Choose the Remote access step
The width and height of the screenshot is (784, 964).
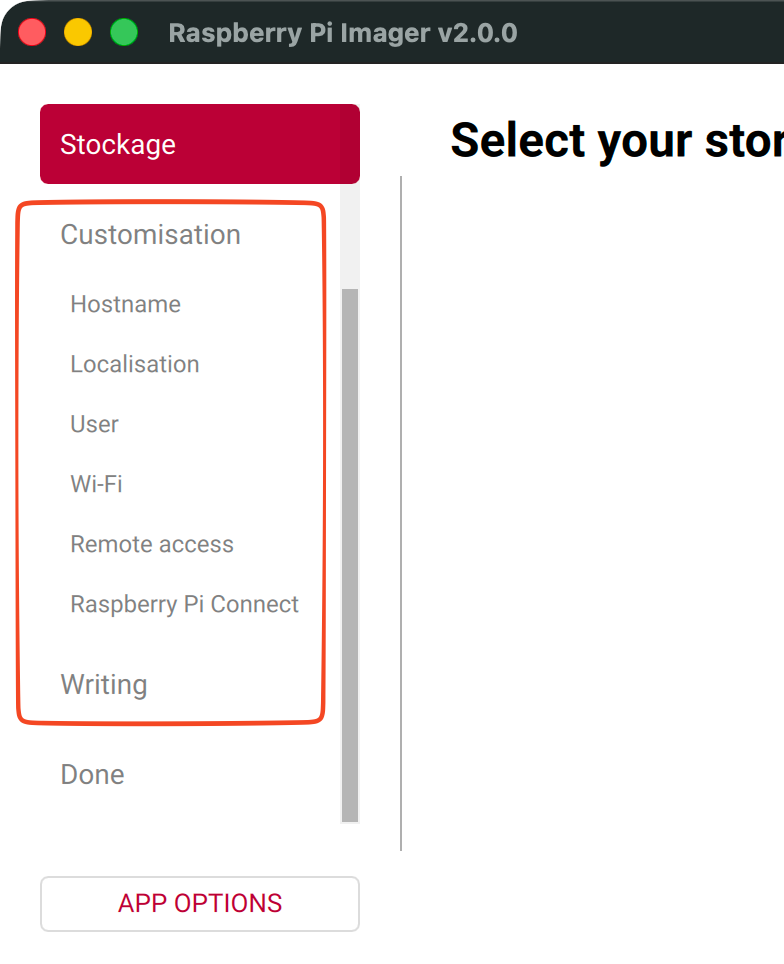point(151,544)
